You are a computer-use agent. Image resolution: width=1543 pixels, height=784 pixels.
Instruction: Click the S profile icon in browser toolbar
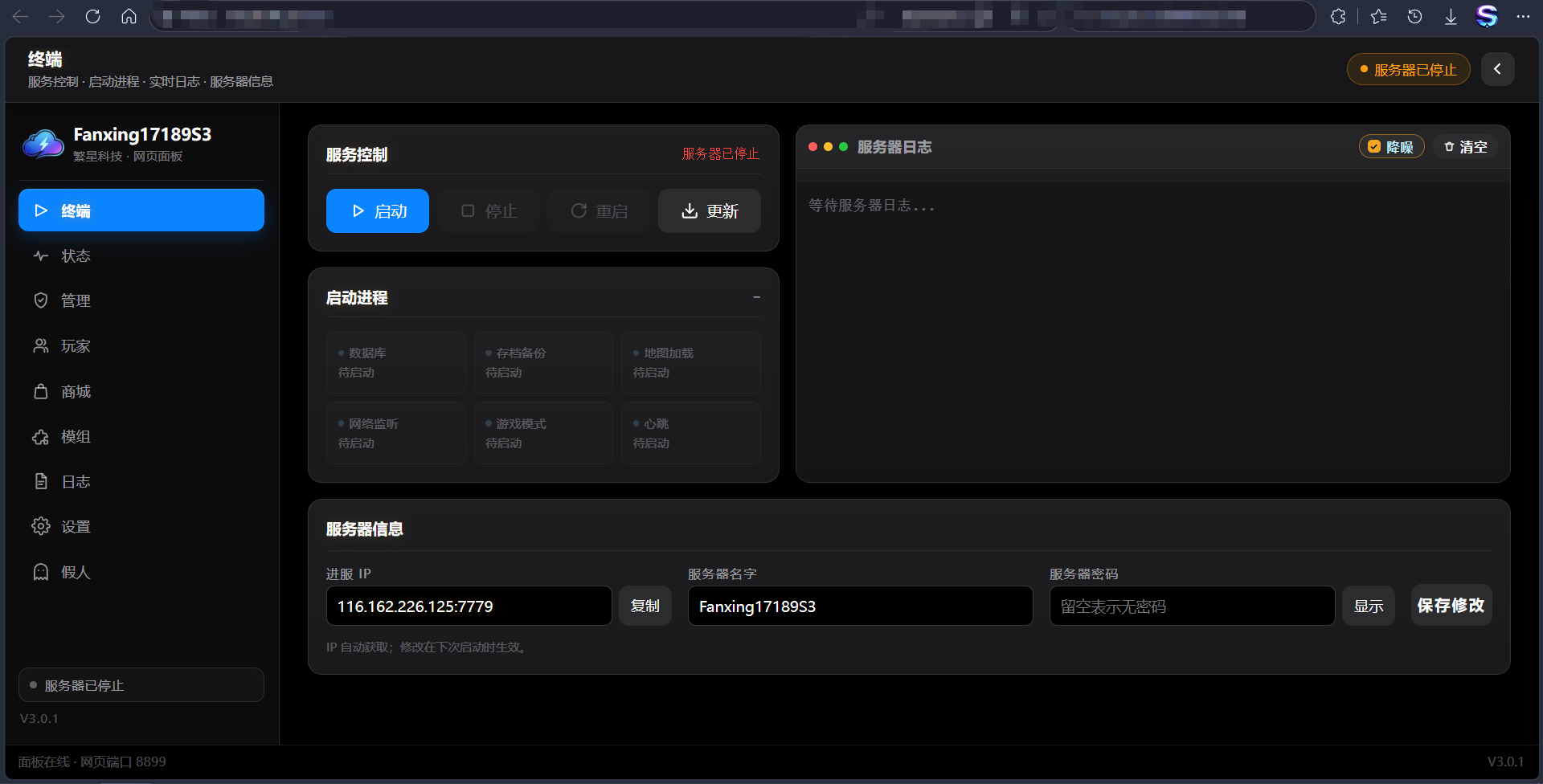pos(1487,16)
